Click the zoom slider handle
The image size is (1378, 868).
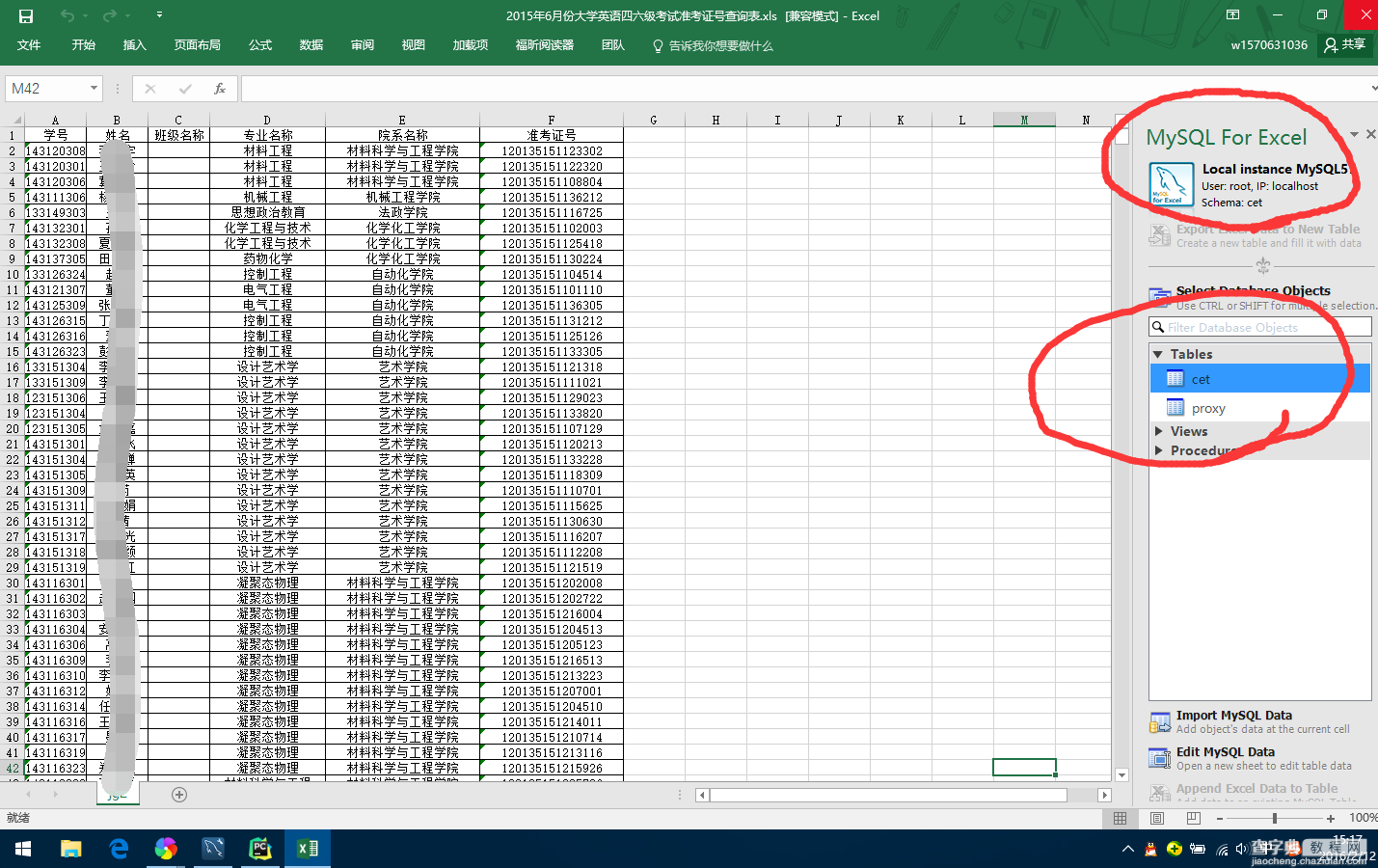point(1275,818)
